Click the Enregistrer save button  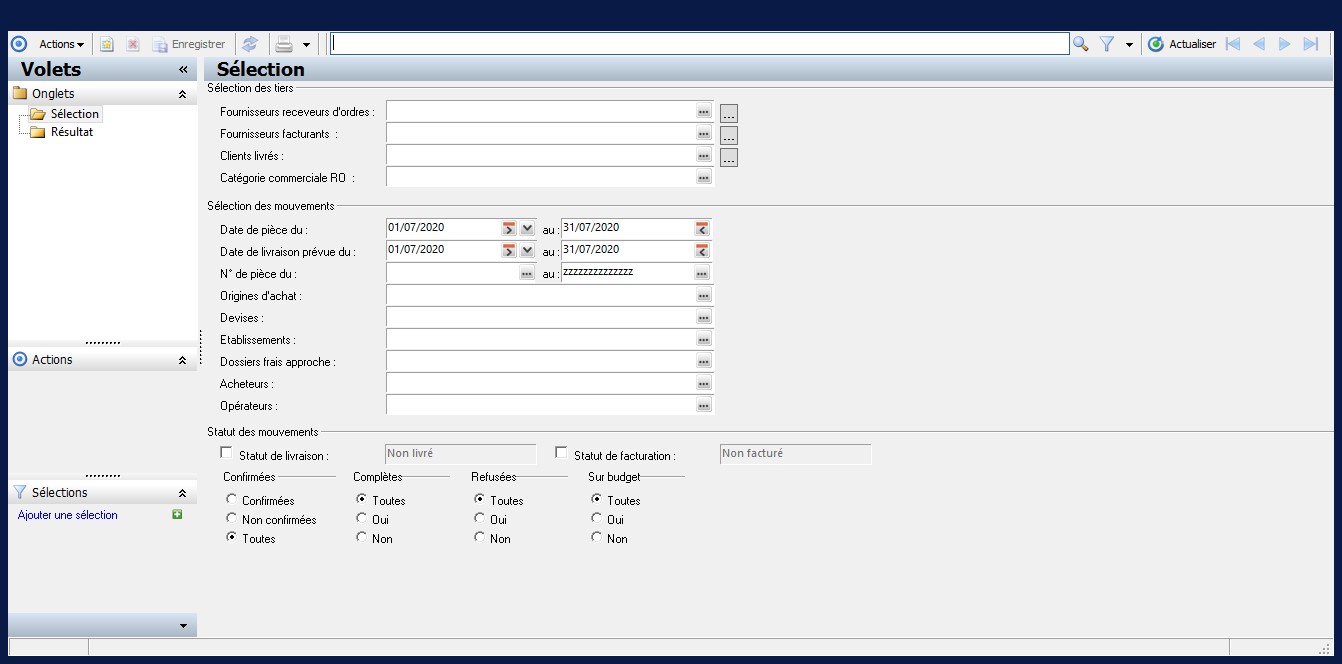(189, 45)
